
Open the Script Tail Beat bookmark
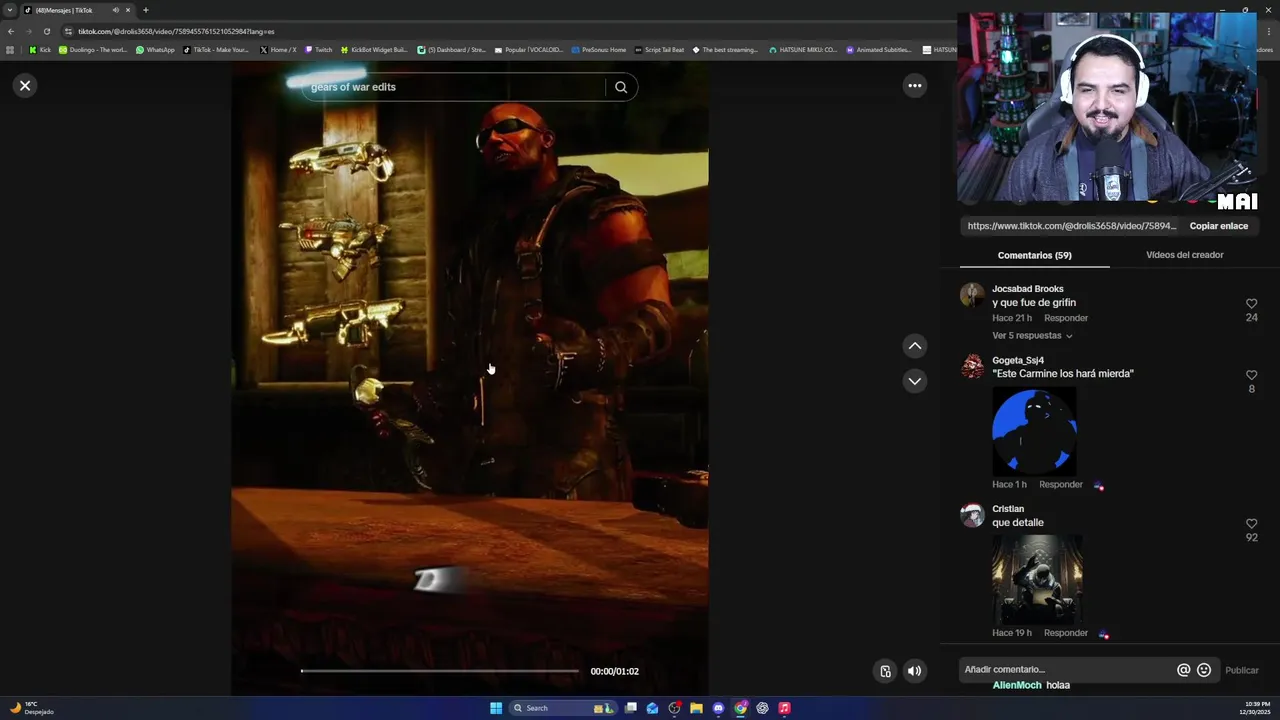[660, 50]
